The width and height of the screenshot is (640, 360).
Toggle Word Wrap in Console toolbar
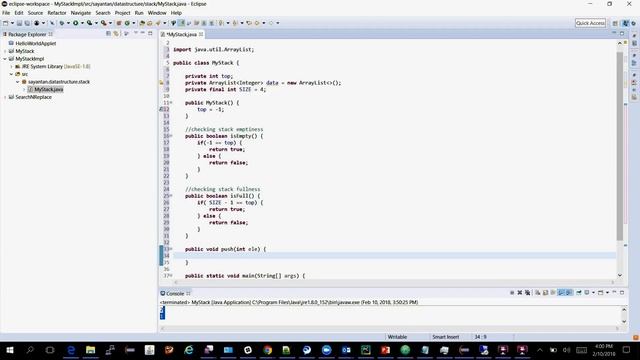click(553, 293)
